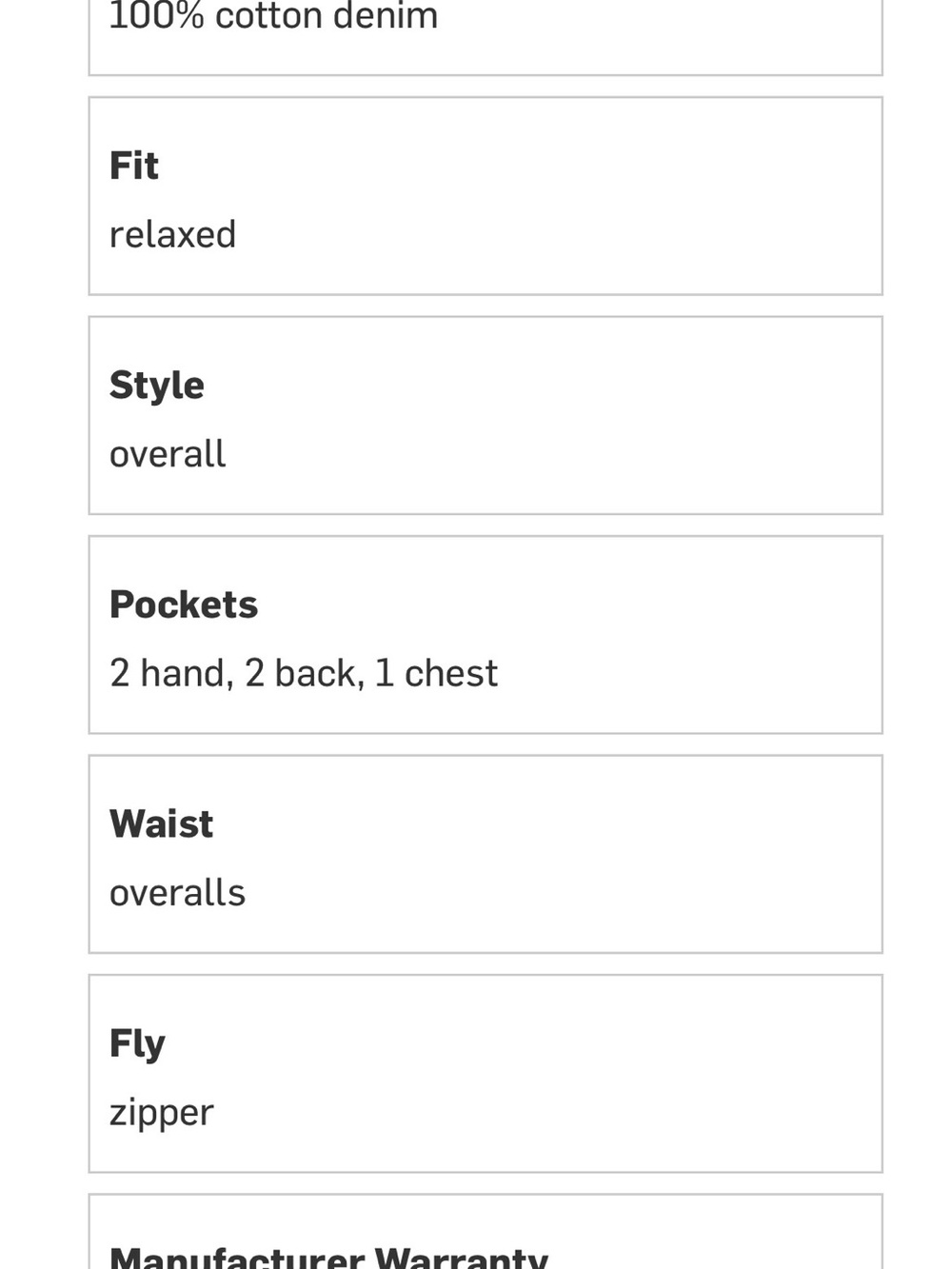Select the '2 hand, 2 back, 1 chest' text
The width and height of the screenshot is (952, 1269).
[x=304, y=673]
